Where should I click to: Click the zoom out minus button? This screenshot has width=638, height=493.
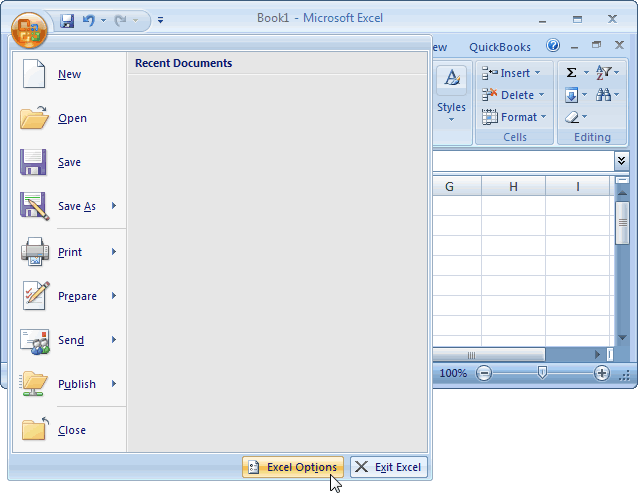click(483, 373)
